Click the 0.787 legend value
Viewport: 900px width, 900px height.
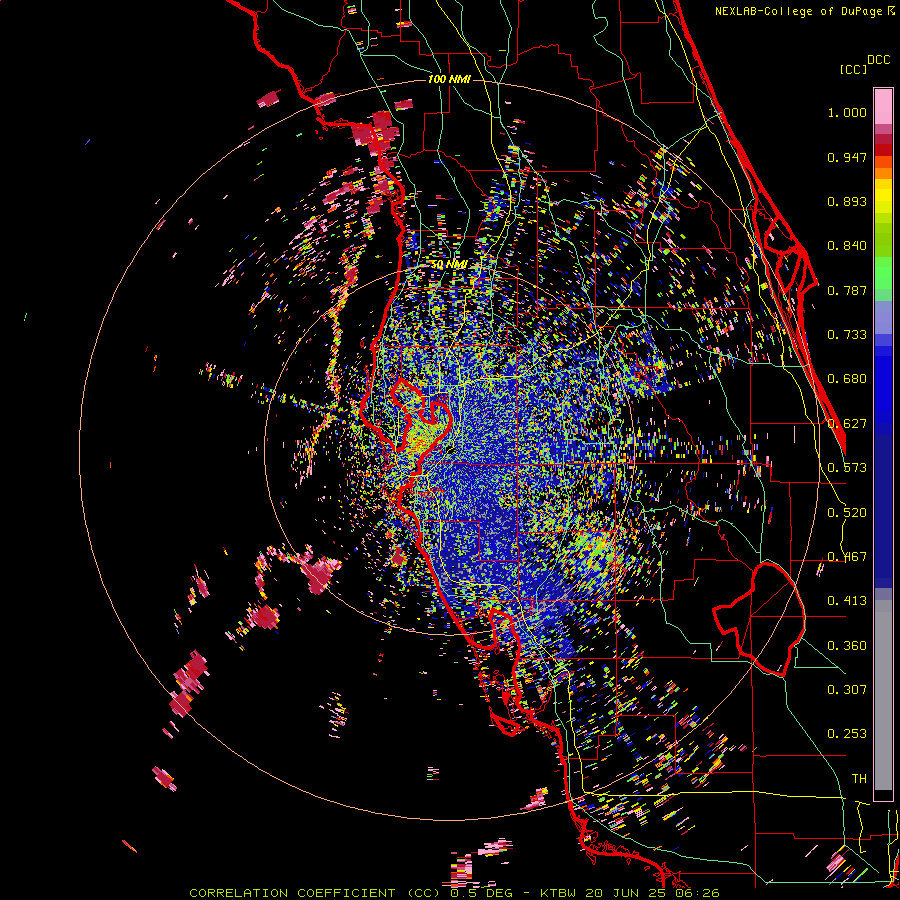point(847,290)
